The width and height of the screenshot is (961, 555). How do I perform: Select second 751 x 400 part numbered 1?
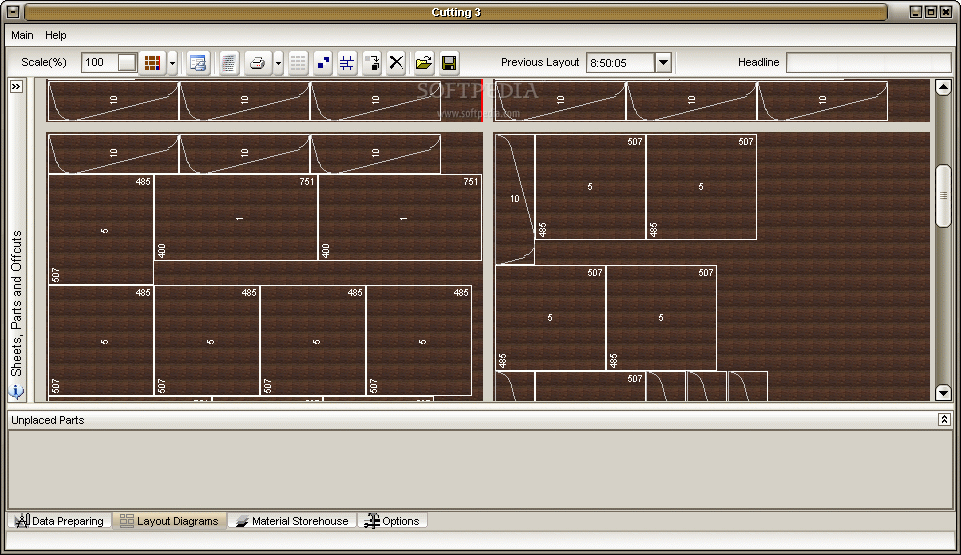point(400,217)
